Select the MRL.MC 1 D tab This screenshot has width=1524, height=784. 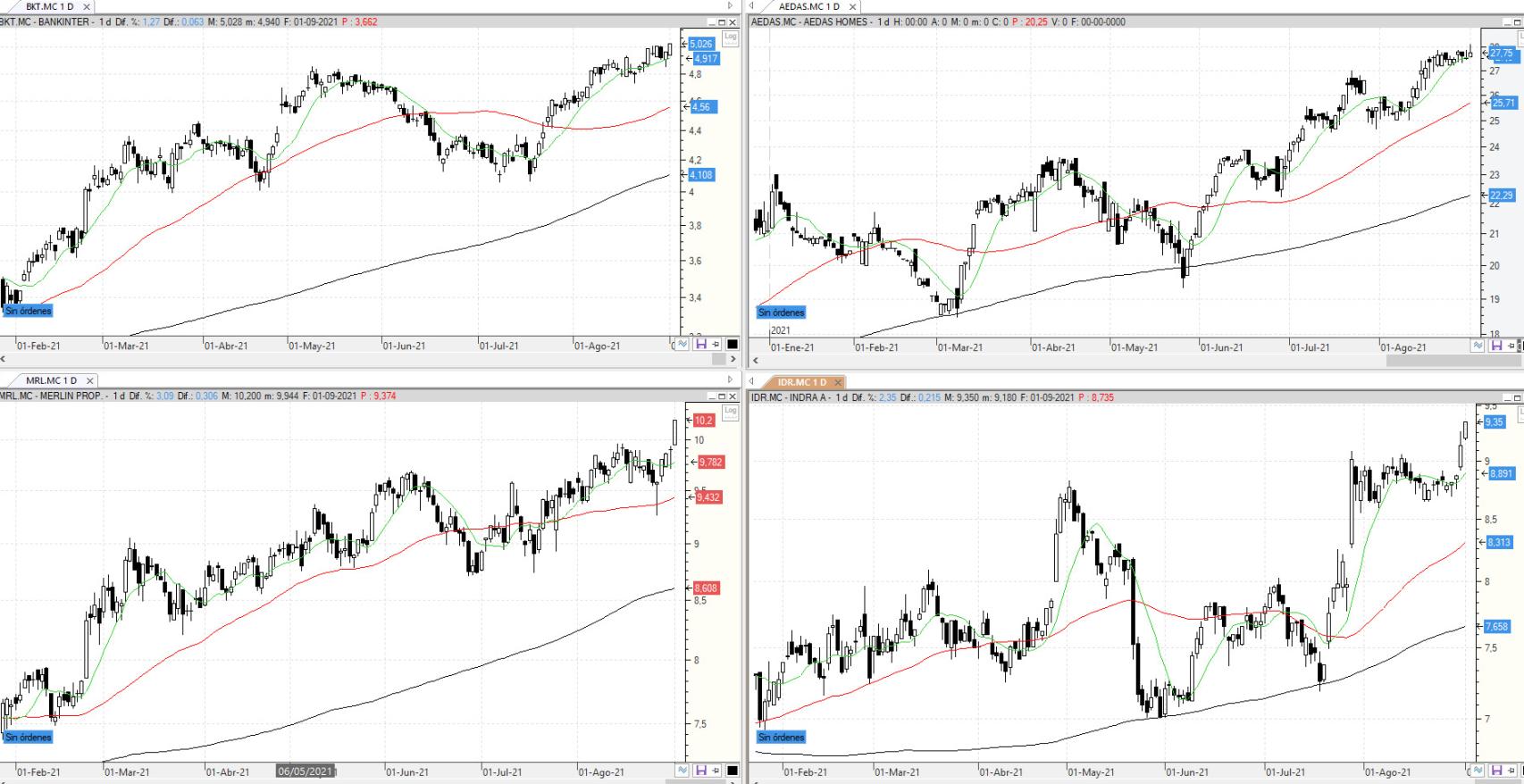coord(51,380)
